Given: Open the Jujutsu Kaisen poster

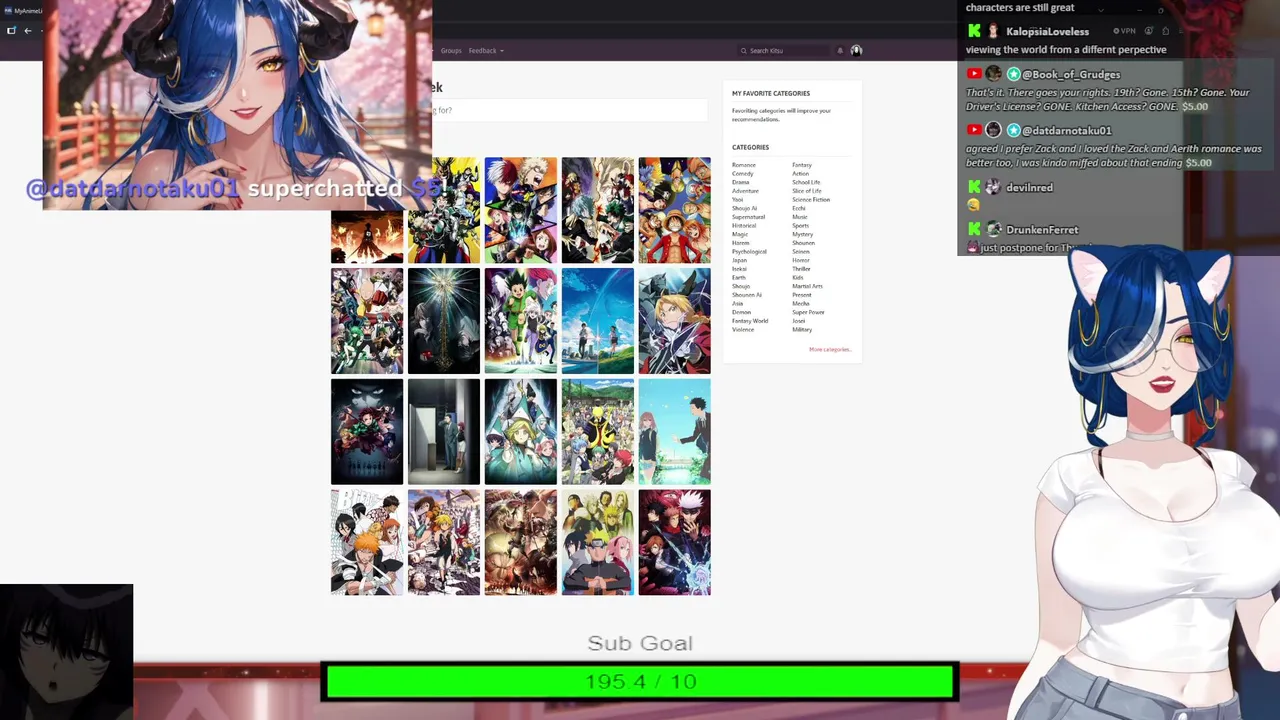Looking at the screenshot, I should 675,543.
